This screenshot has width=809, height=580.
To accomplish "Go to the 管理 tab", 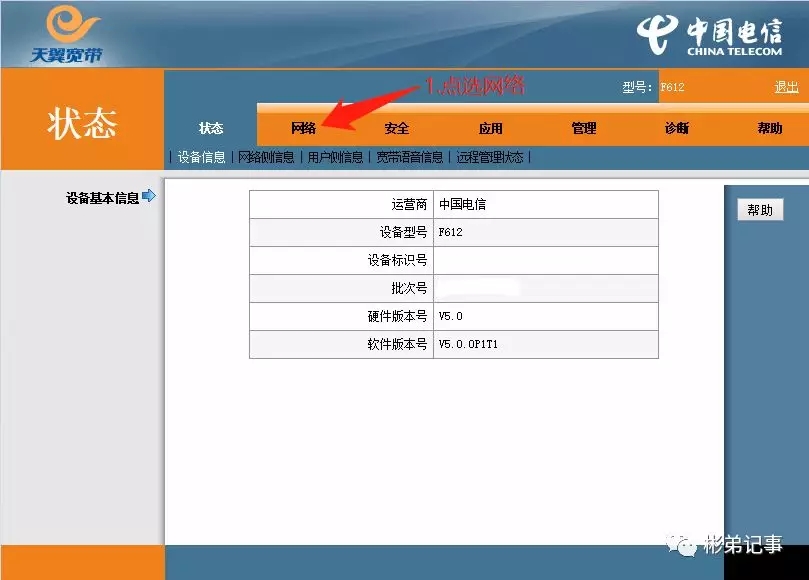I will coord(584,128).
